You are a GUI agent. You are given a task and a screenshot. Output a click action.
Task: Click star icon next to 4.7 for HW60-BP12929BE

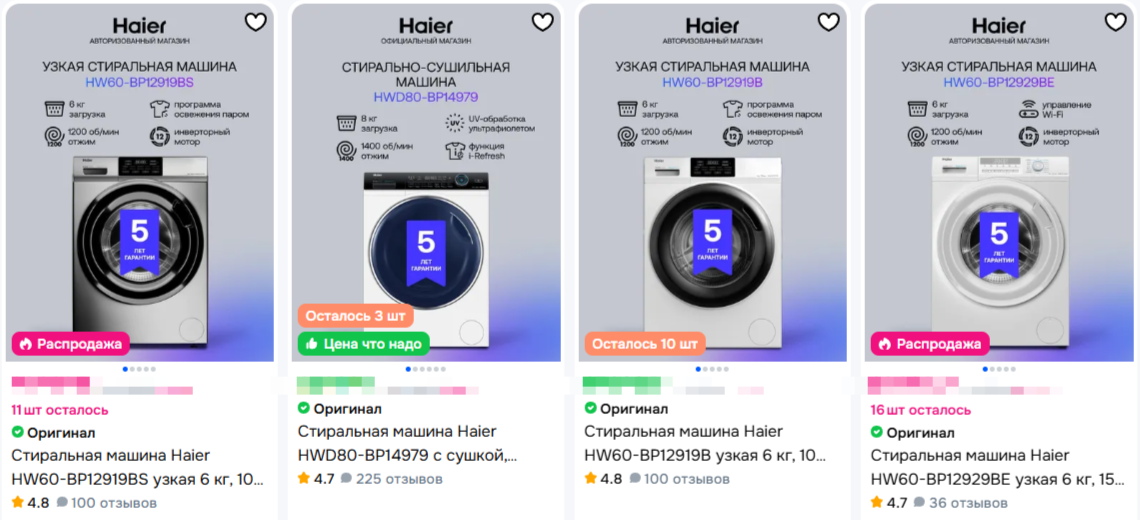(x=877, y=503)
